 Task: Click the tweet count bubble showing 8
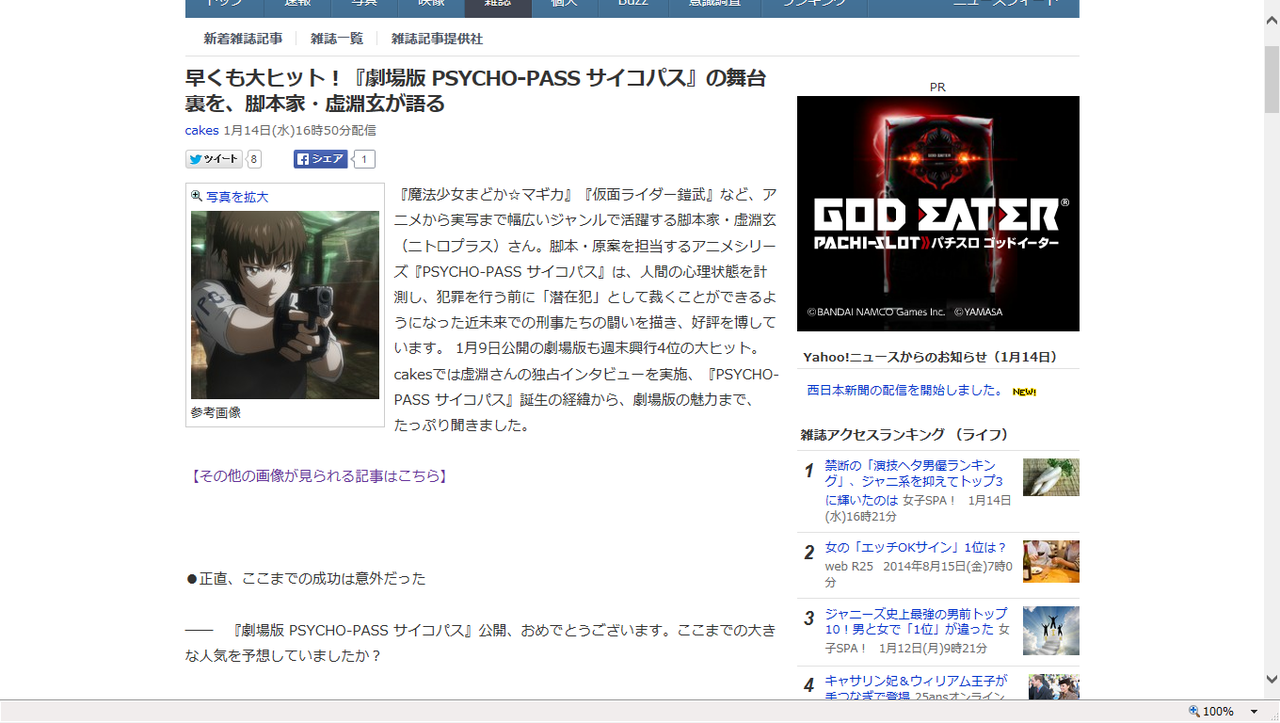(x=254, y=159)
